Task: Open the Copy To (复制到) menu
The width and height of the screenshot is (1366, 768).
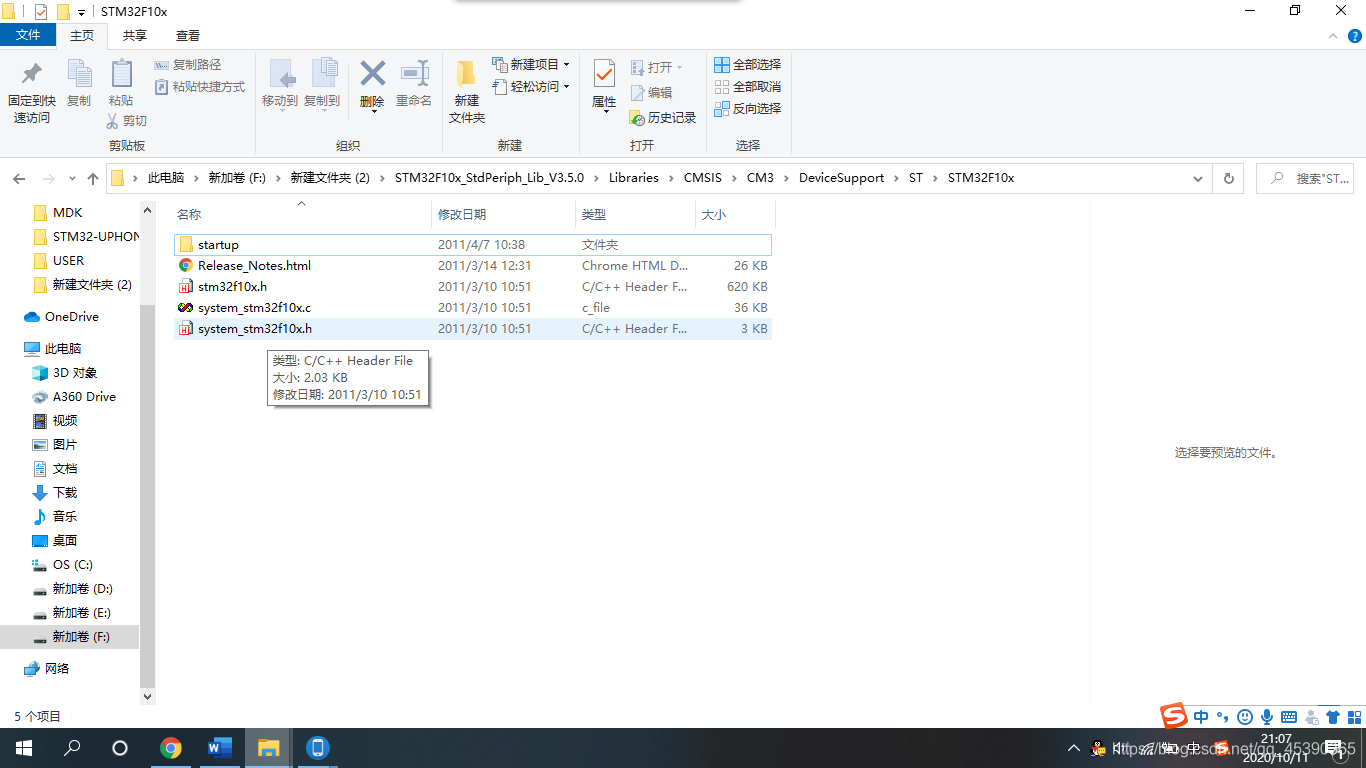Action: coord(322,84)
